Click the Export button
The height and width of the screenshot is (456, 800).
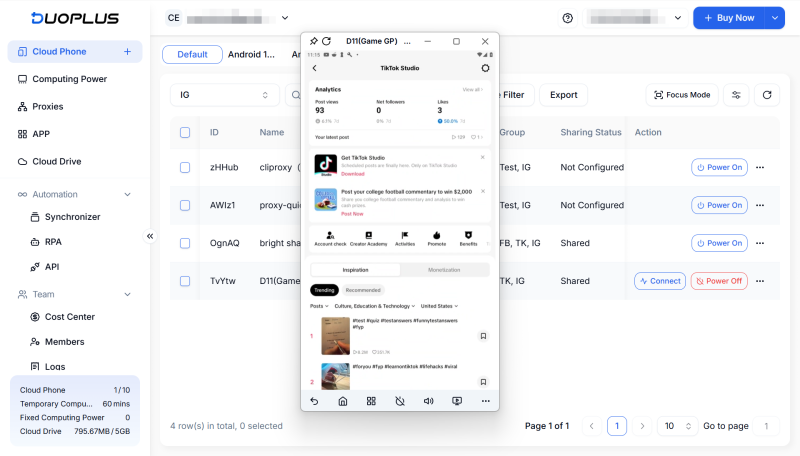563,95
